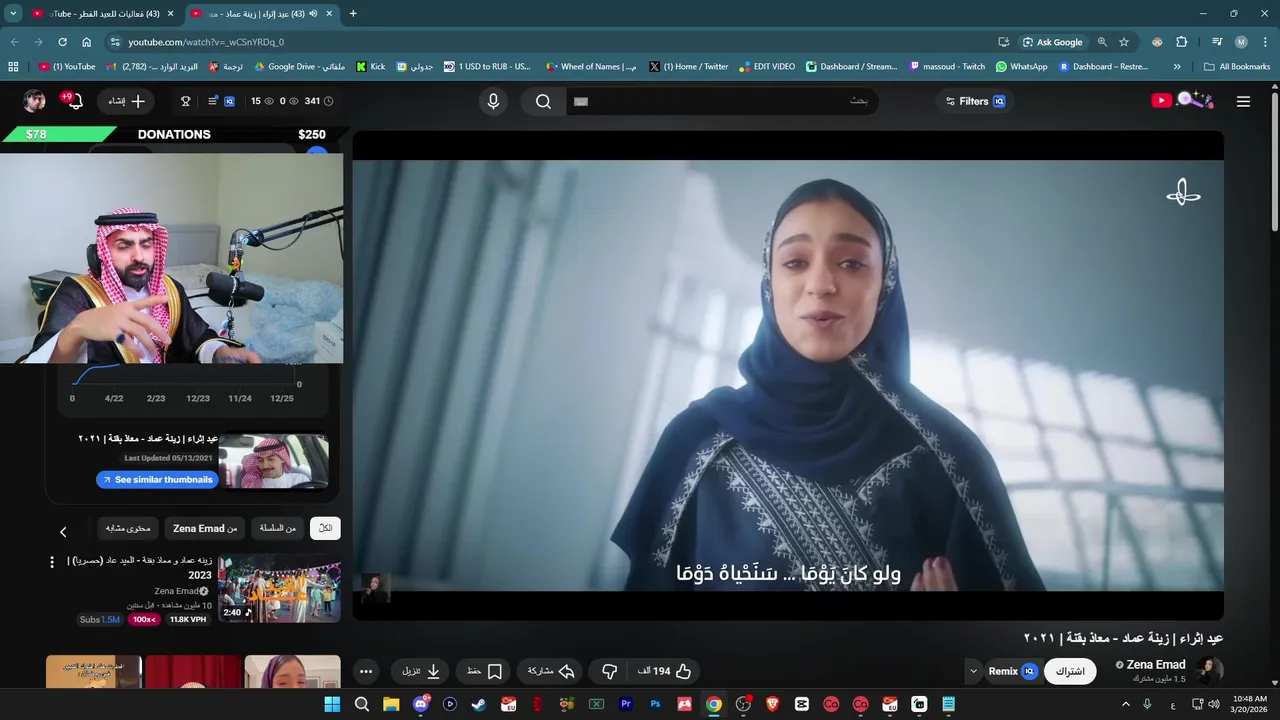Click See similar thumbnails button
The image size is (1280, 720).
click(x=157, y=480)
